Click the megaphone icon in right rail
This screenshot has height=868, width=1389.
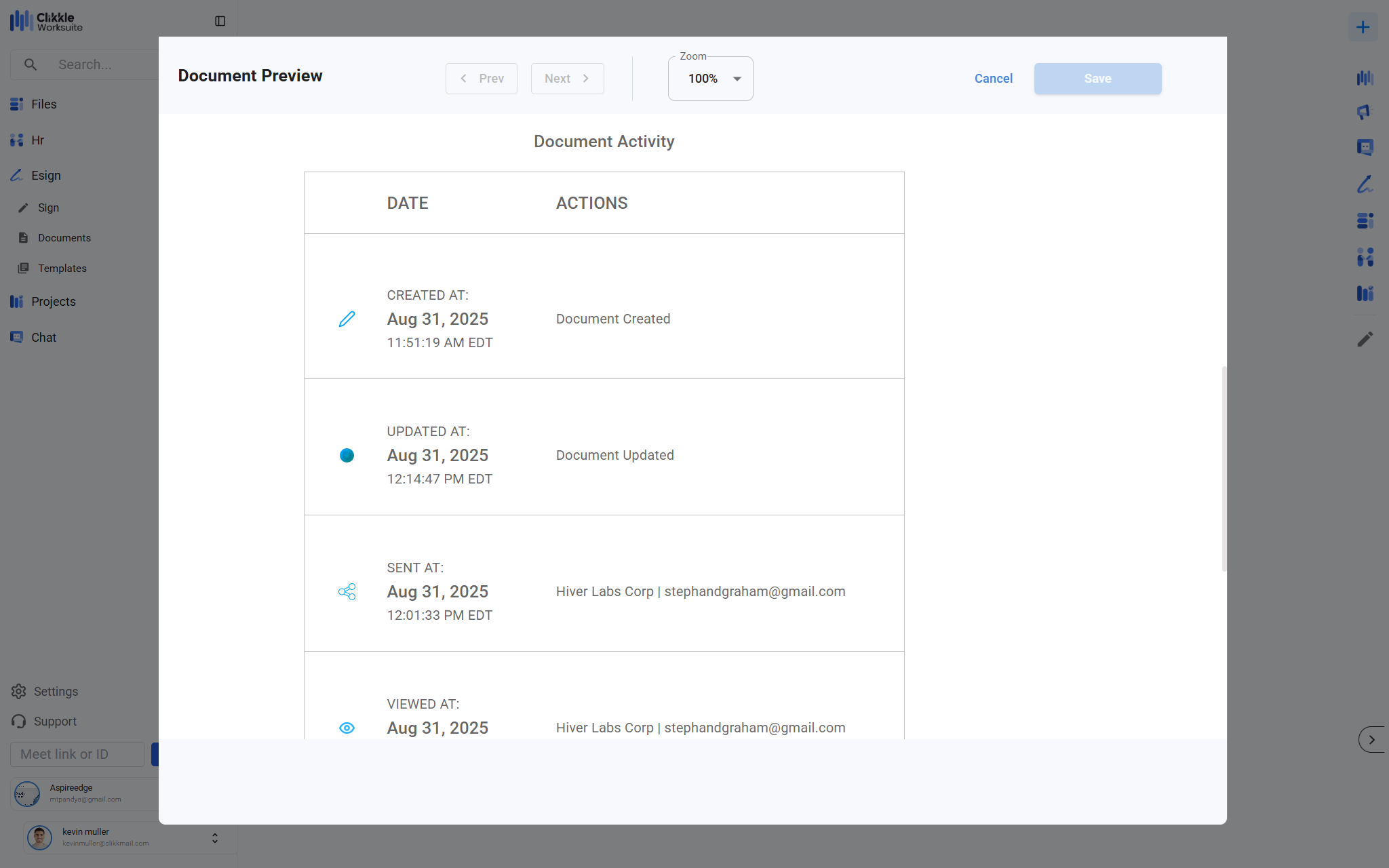pyautogui.click(x=1363, y=112)
